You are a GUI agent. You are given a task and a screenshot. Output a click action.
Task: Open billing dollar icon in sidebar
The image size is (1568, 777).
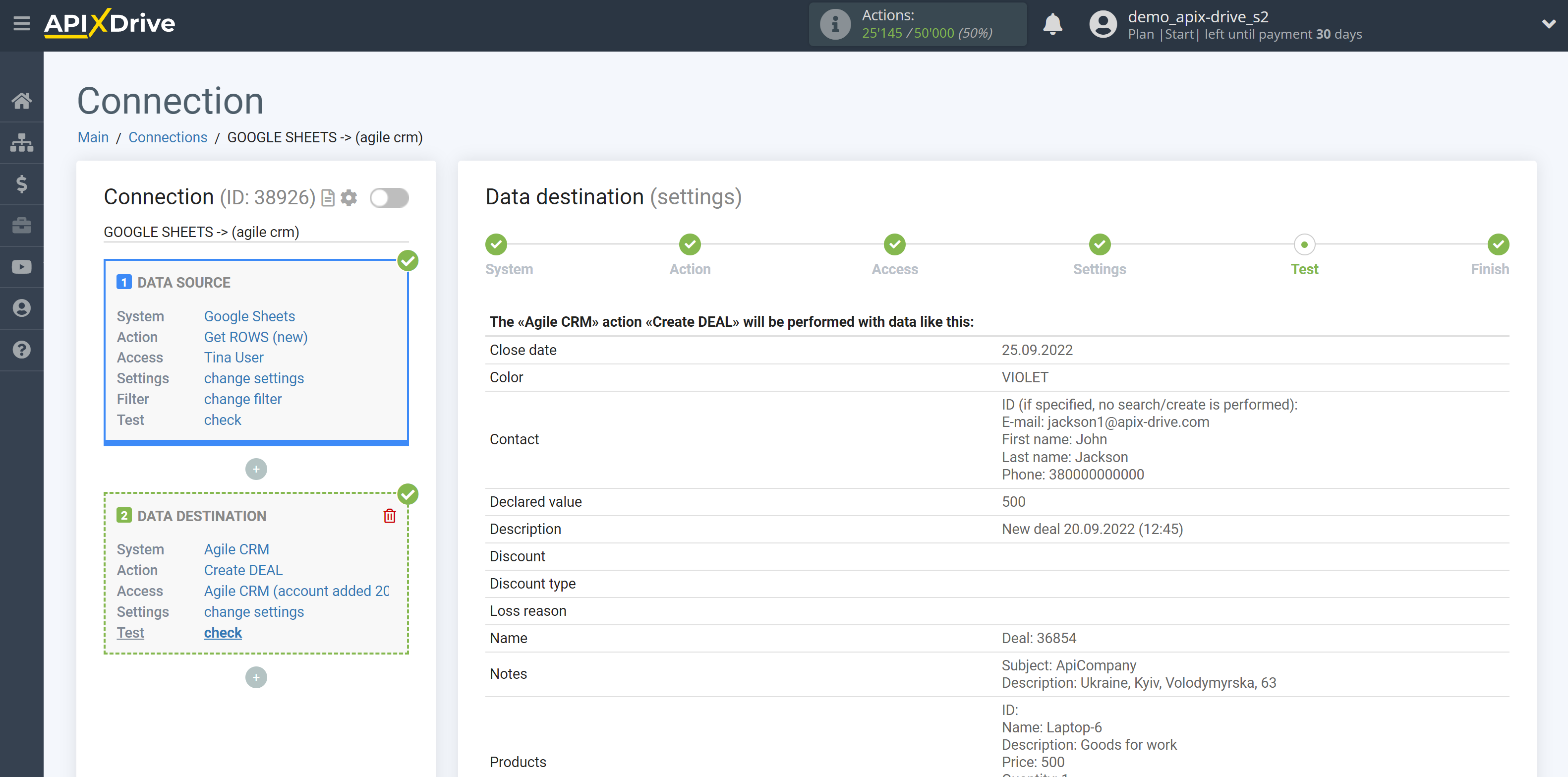click(x=22, y=184)
